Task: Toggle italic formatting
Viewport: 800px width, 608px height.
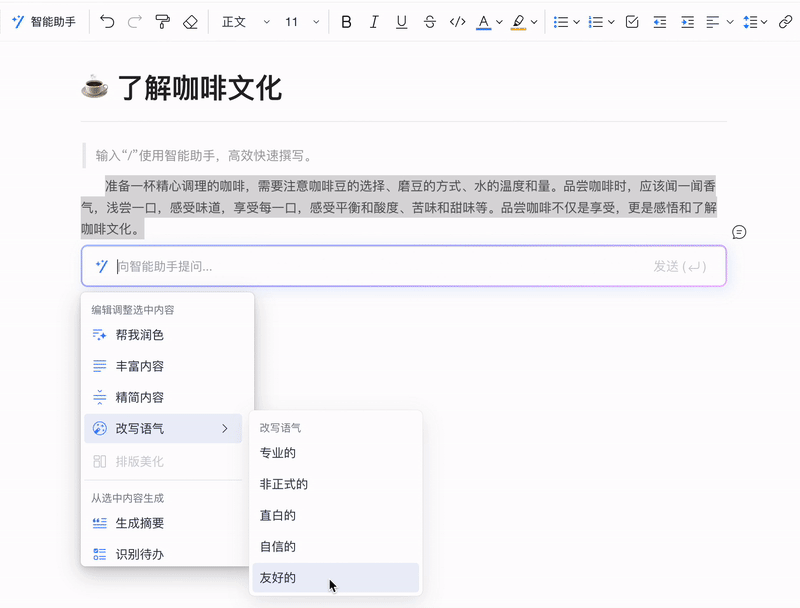Action: tap(374, 22)
